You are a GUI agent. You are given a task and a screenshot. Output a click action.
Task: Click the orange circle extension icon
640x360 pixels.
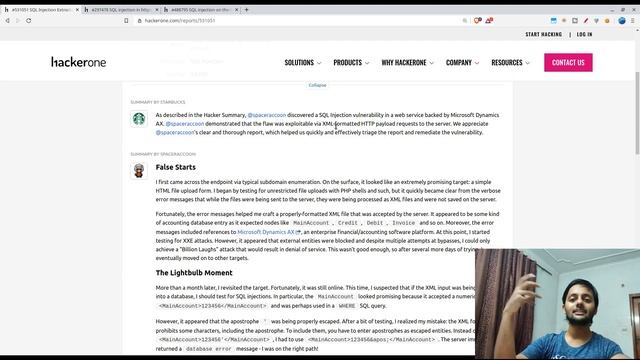(607, 20)
